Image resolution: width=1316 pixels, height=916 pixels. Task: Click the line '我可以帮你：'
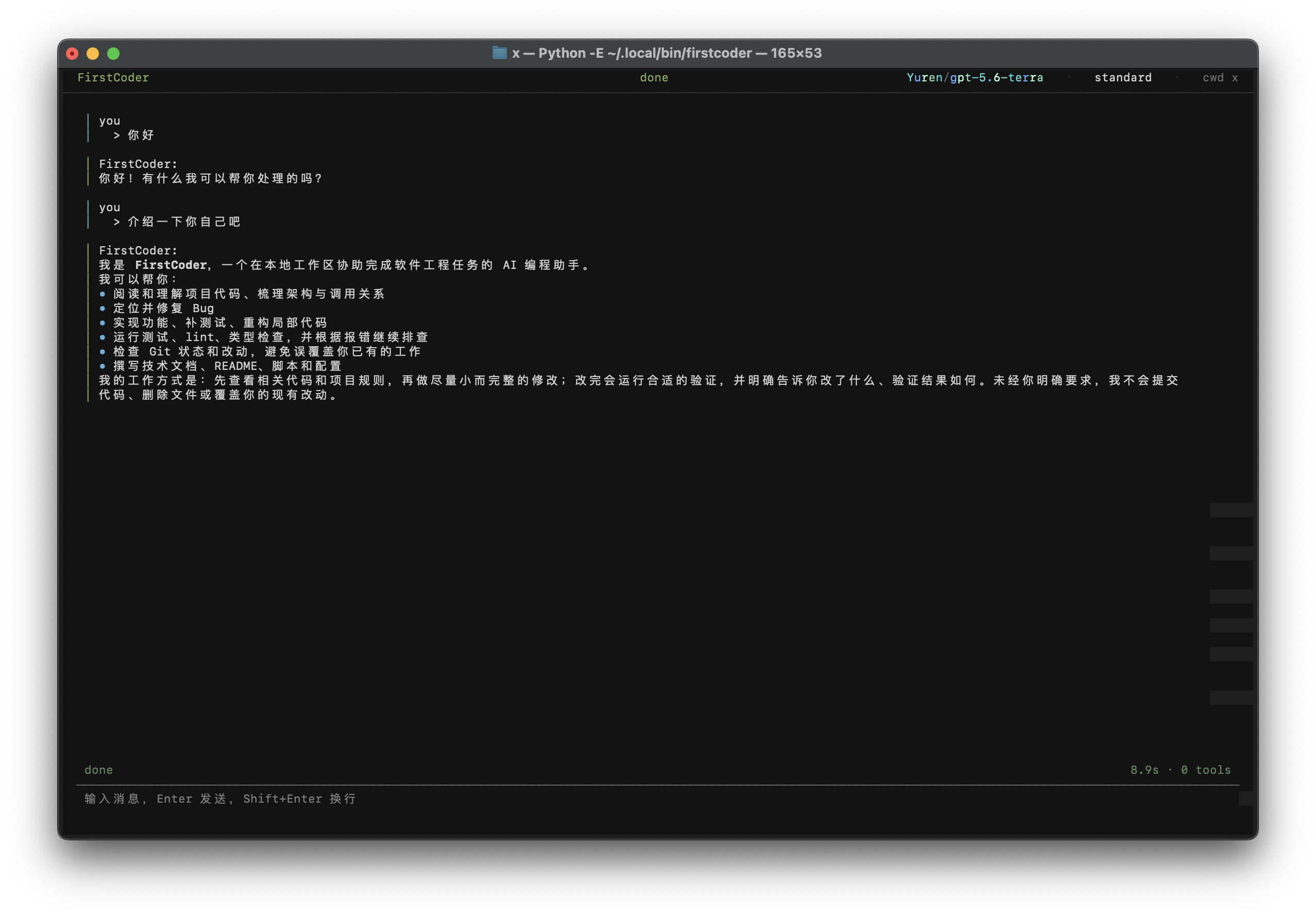[138, 279]
